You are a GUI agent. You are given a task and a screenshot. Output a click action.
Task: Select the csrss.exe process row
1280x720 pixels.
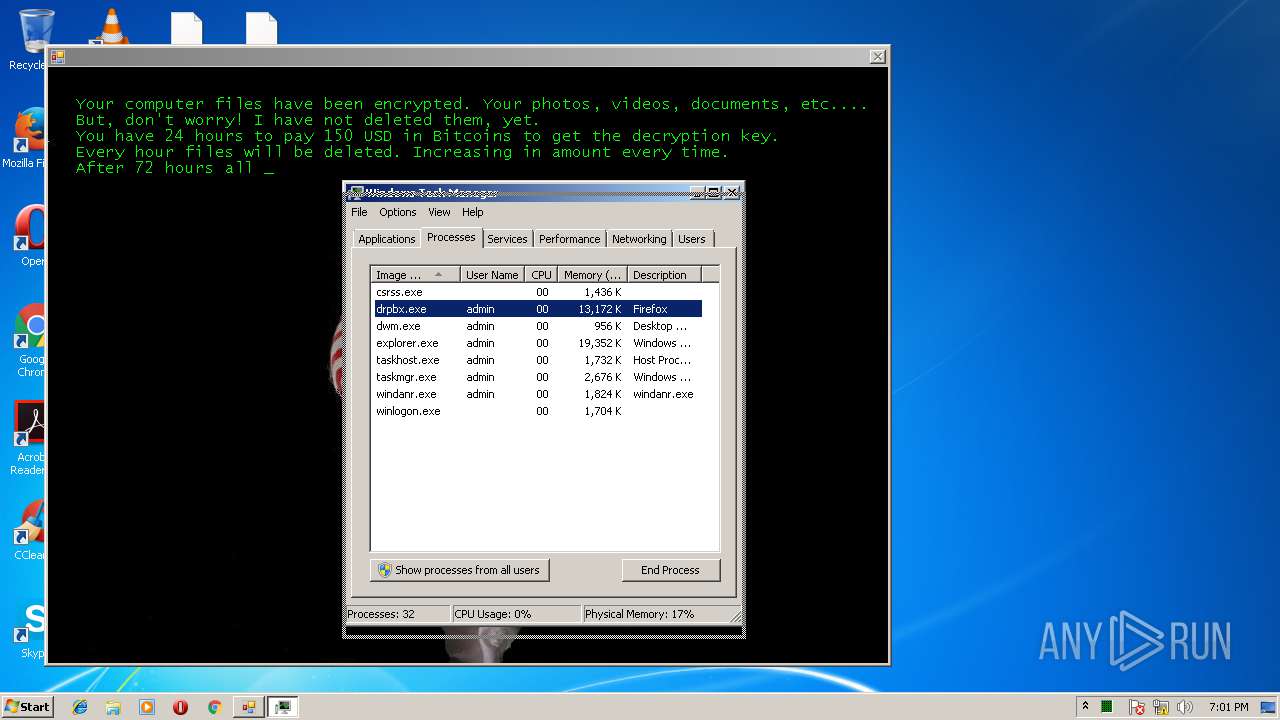pyautogui.click(x=538, y=292)
